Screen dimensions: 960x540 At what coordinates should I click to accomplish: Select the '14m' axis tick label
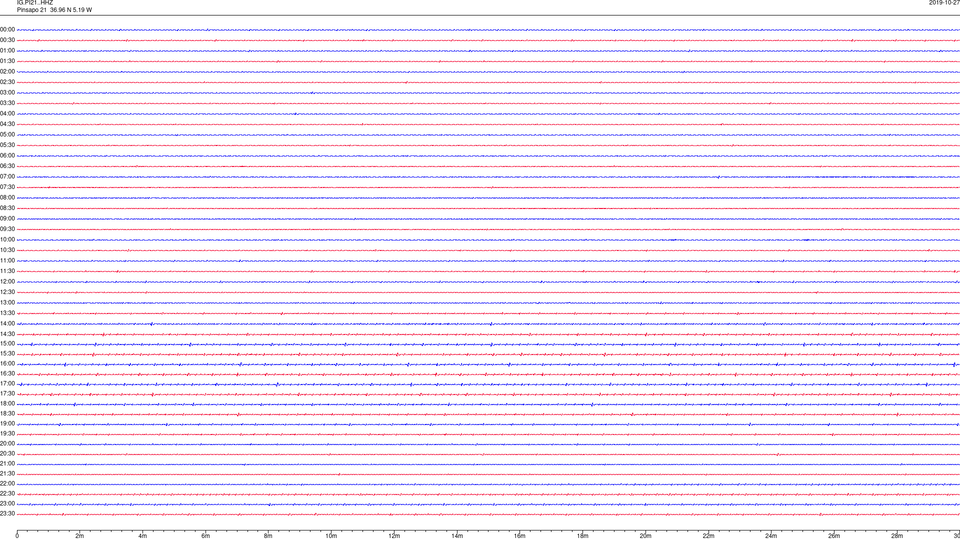click(x=457, y=536)
